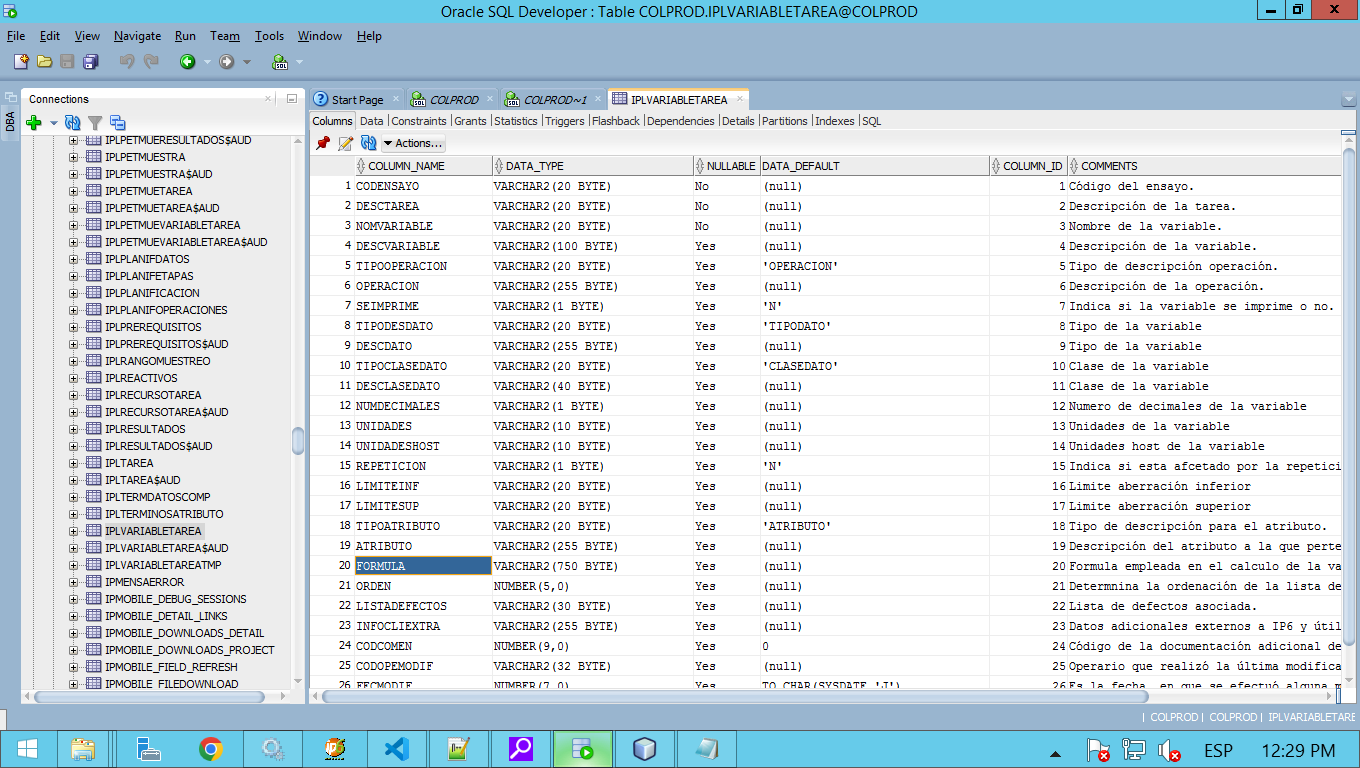Open the Team menu
The width and height of the screenshot is (1360, 768).
pyautogui.click(x=225, y=36)
